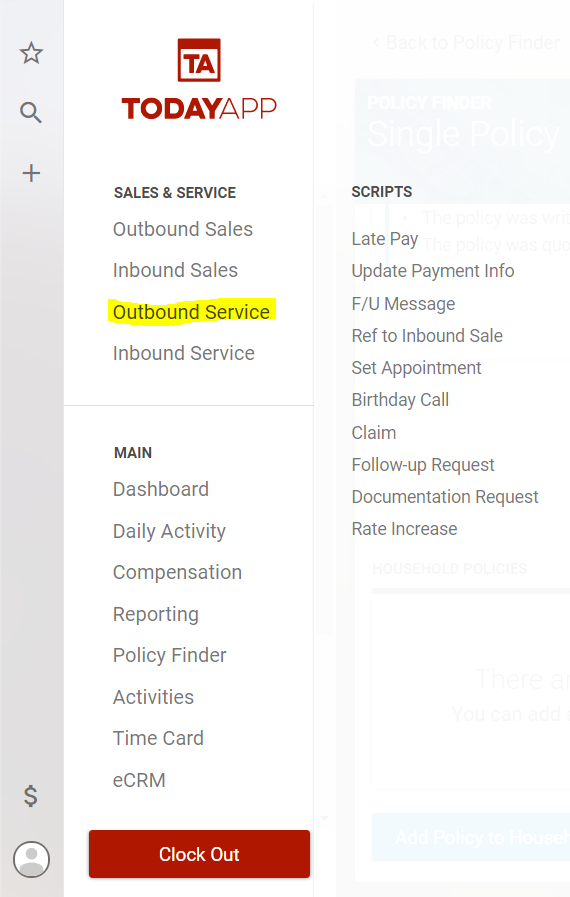
Task: Click the TodayApp logo
Action: (x=199, y=80)
